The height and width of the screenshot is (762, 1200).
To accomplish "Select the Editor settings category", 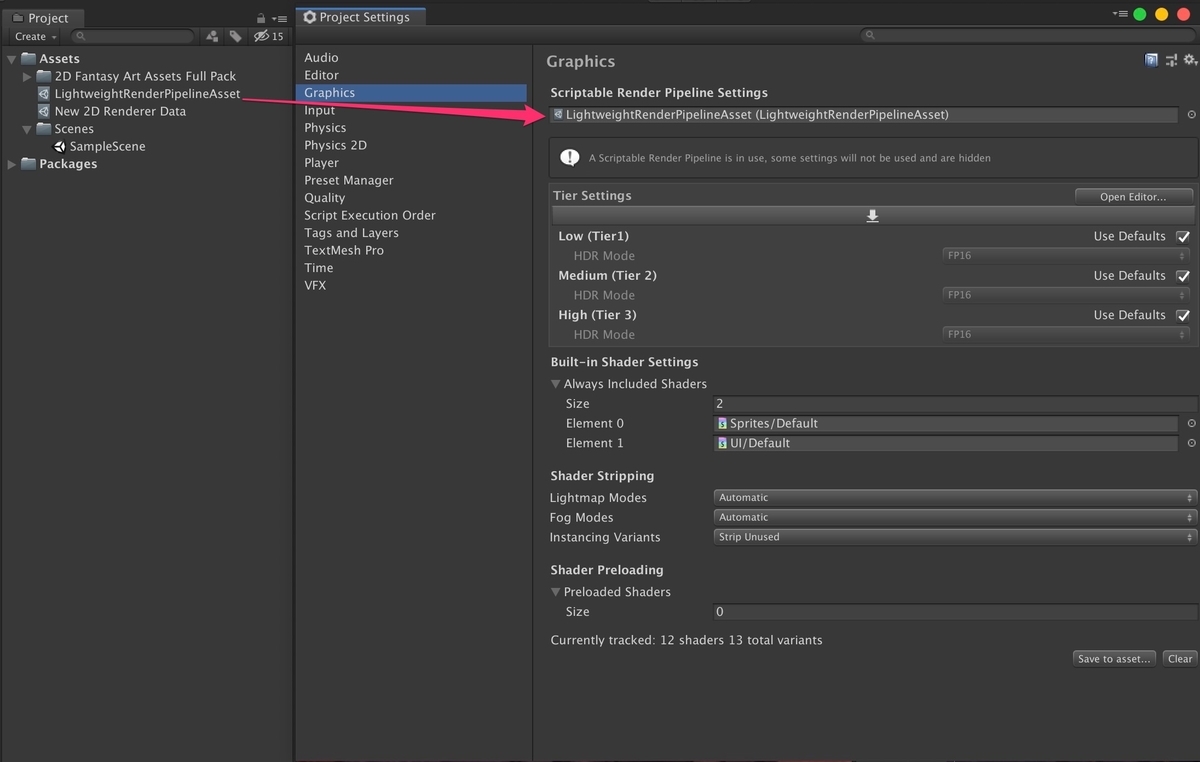I will pyautogui.click(x=321, y=75).
